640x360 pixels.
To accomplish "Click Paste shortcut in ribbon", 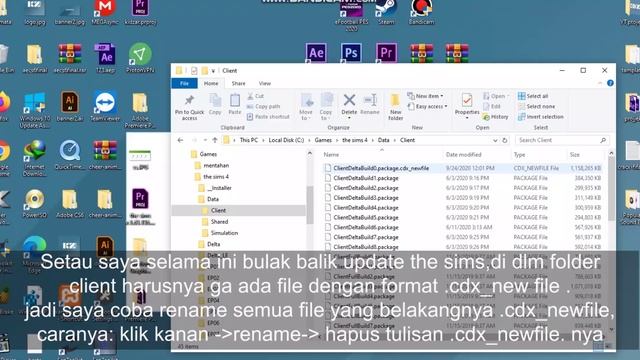I will 268,117.
